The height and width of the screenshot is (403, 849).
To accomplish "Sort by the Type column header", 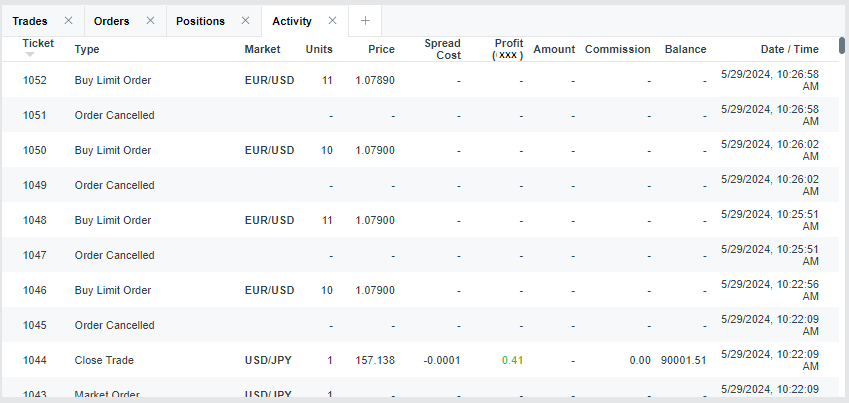I will click(87, 49).
